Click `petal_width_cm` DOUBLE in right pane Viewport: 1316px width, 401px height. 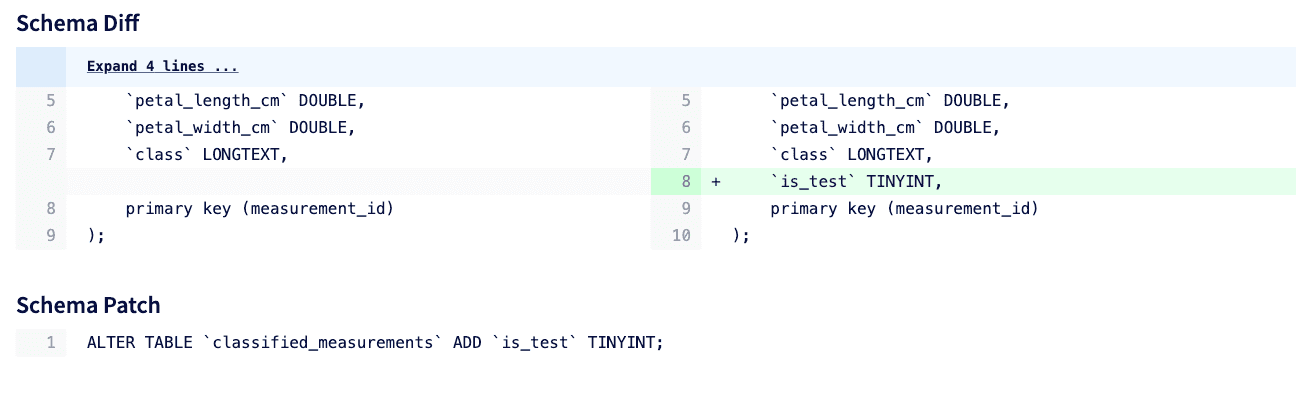point(885,128)
